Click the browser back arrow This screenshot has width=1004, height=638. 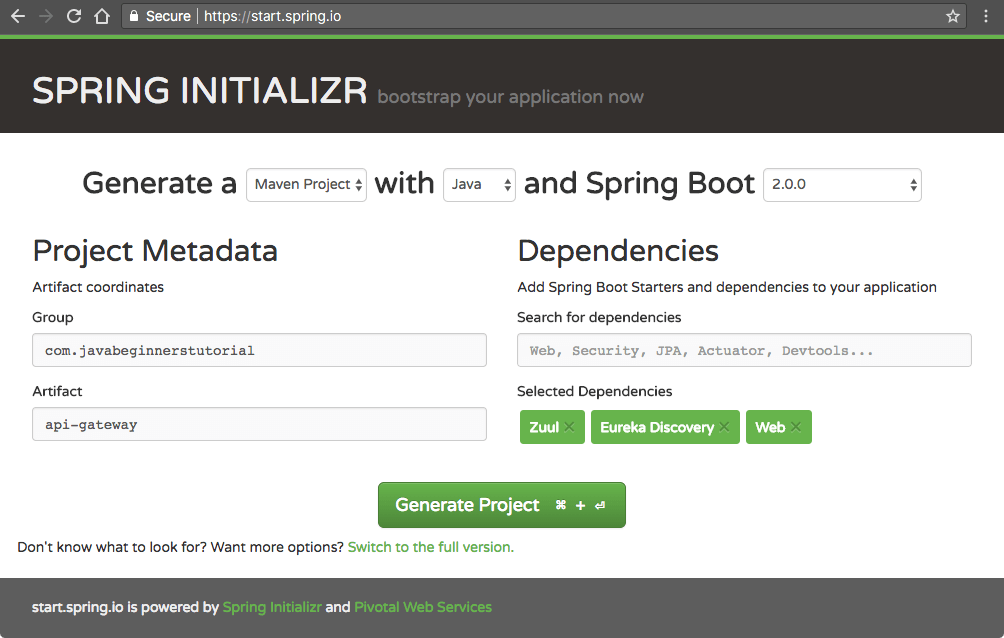point(17,16)
